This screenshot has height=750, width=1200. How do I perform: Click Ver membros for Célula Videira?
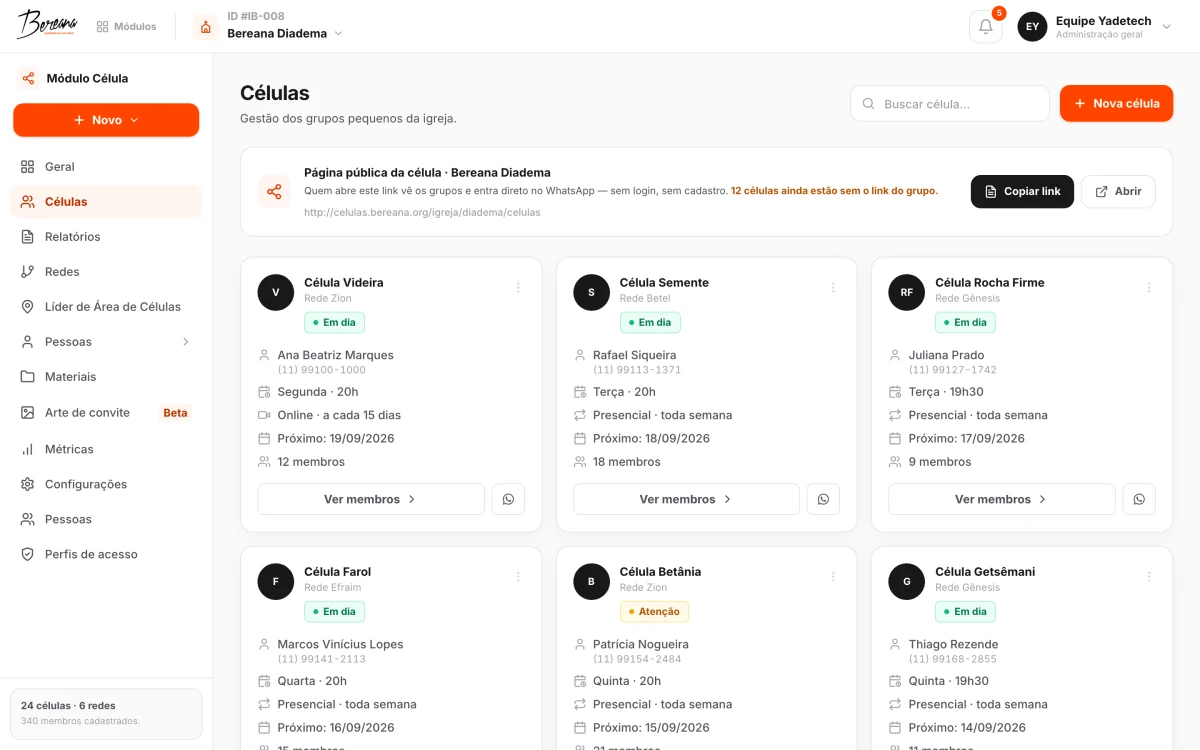tap(371, 499)
